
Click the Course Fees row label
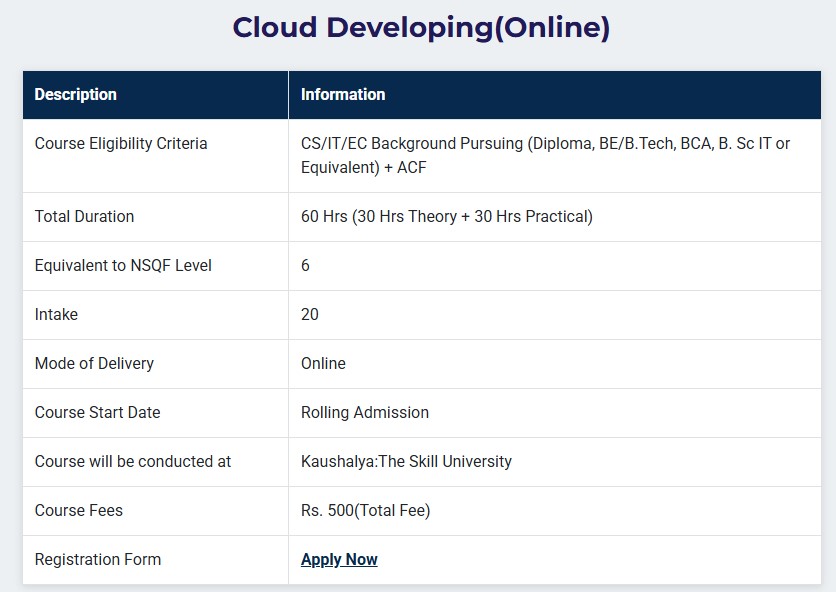(79, 511)
